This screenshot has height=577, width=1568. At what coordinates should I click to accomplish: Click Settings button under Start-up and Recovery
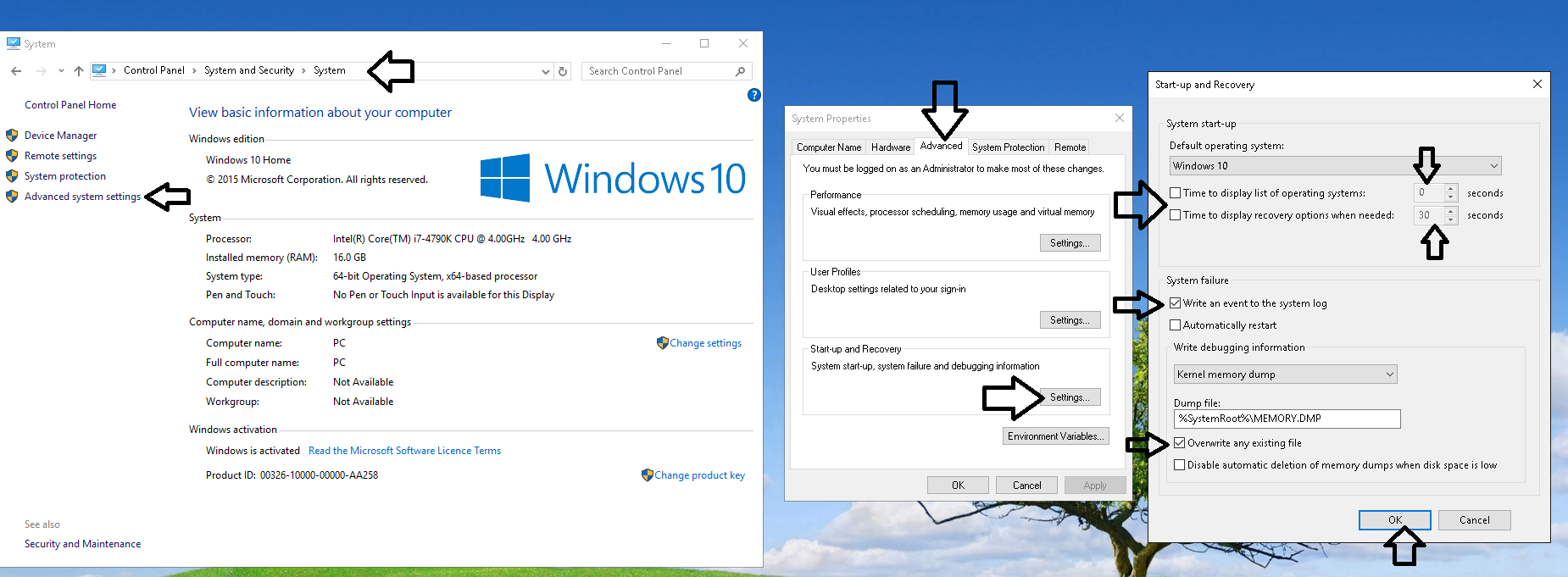1070,397
